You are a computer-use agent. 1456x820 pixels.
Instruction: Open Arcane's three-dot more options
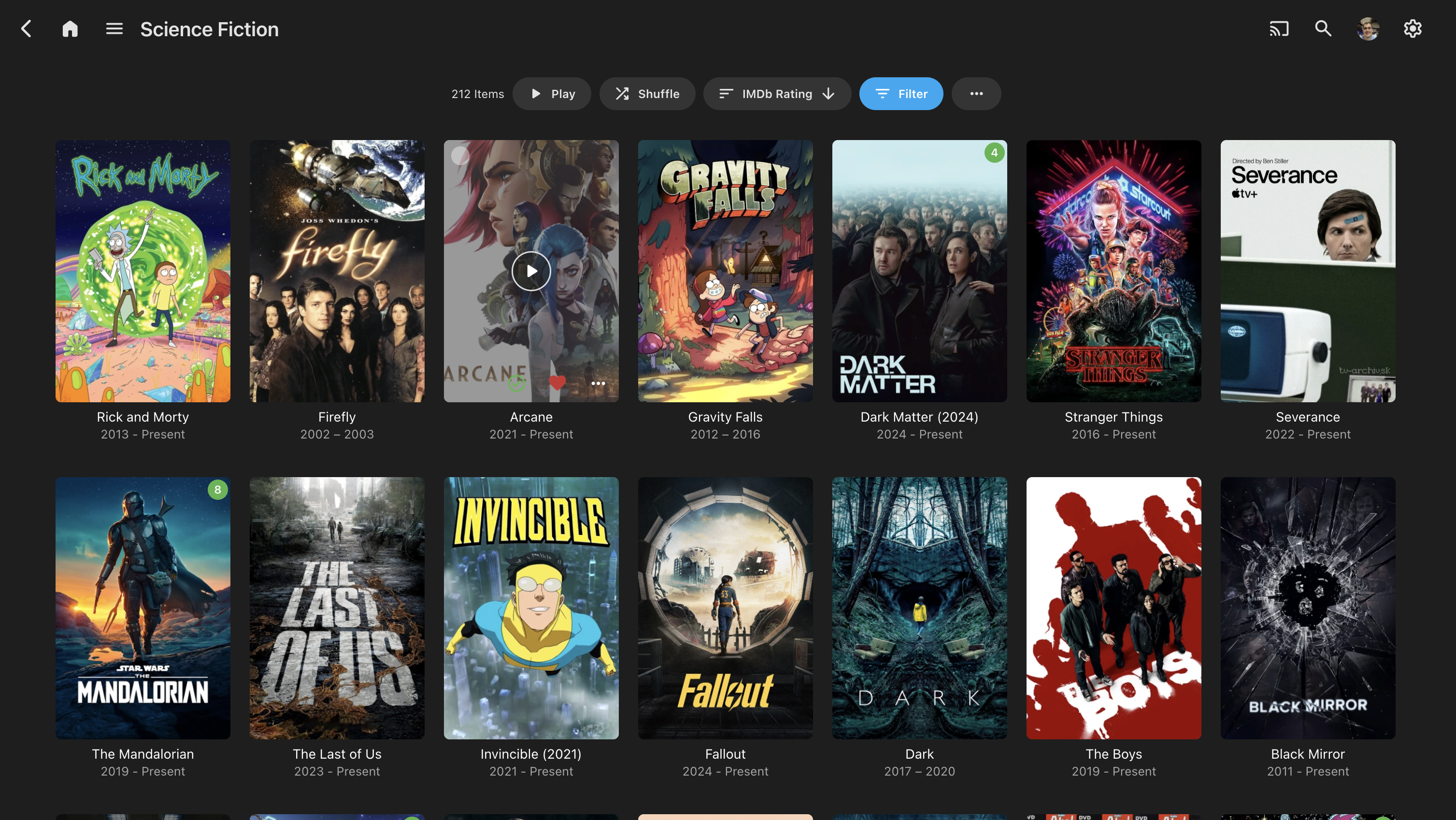point(598,383)
